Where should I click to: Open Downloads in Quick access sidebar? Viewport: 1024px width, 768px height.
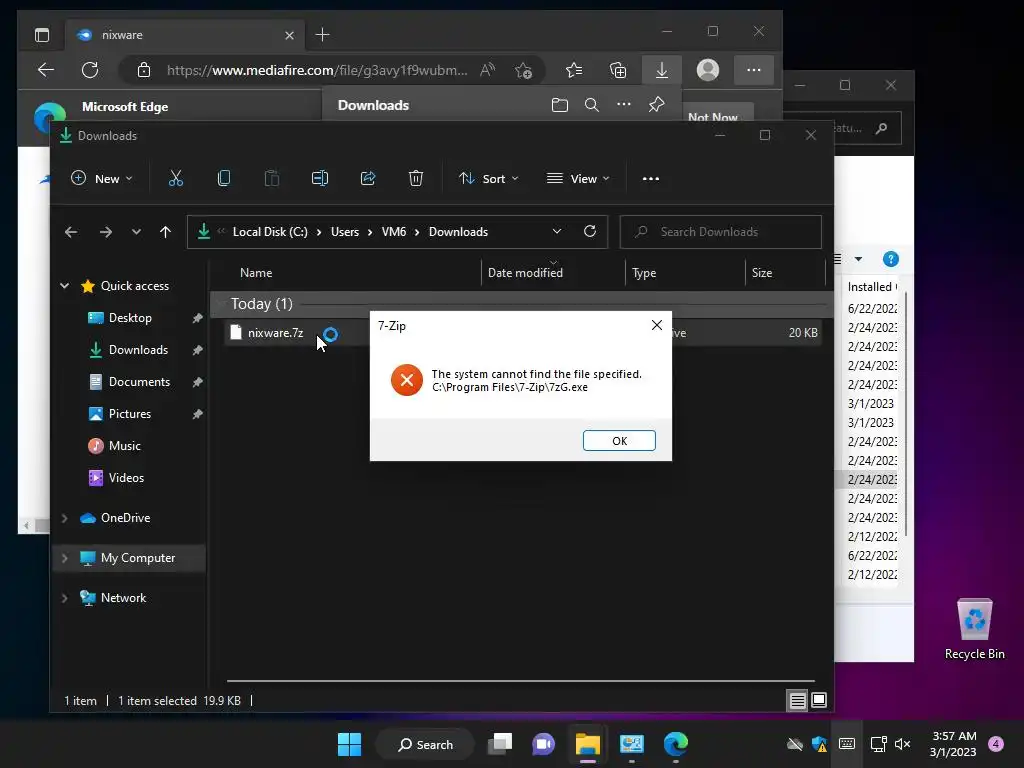click(x=138, y=350)
